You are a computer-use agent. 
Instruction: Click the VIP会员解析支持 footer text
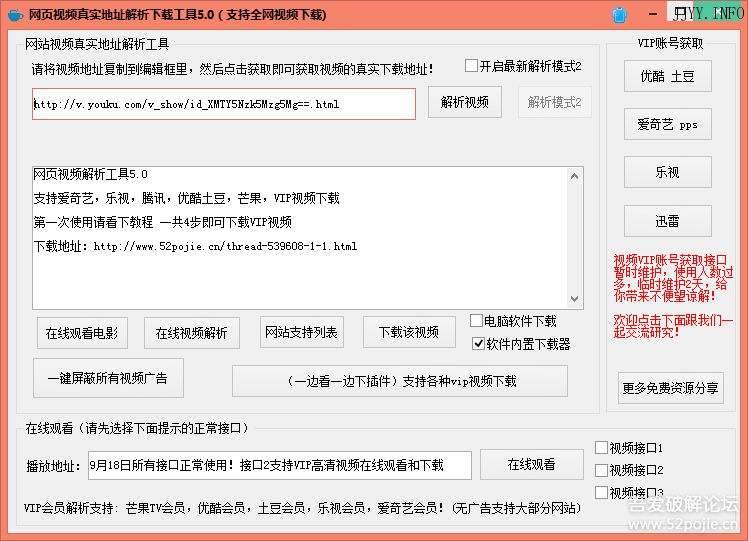(302, 508)
